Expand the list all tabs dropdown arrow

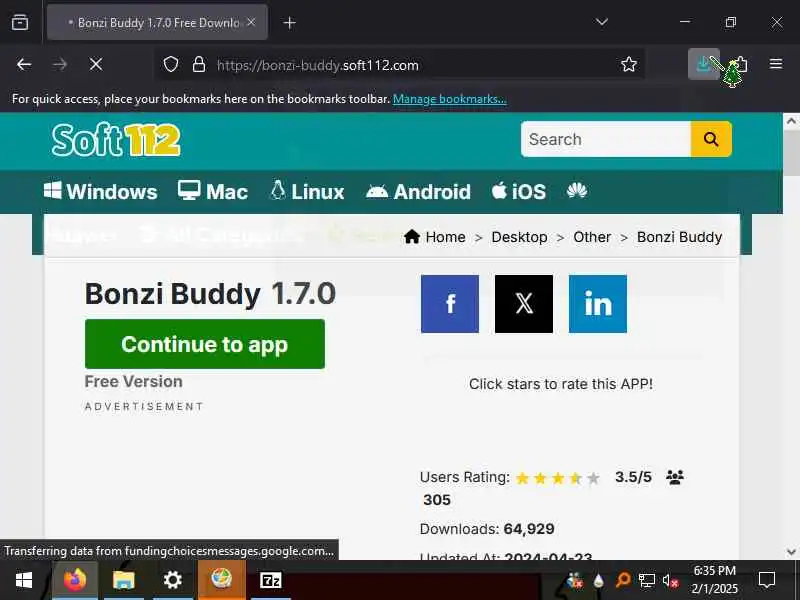(x=602, y=22)
